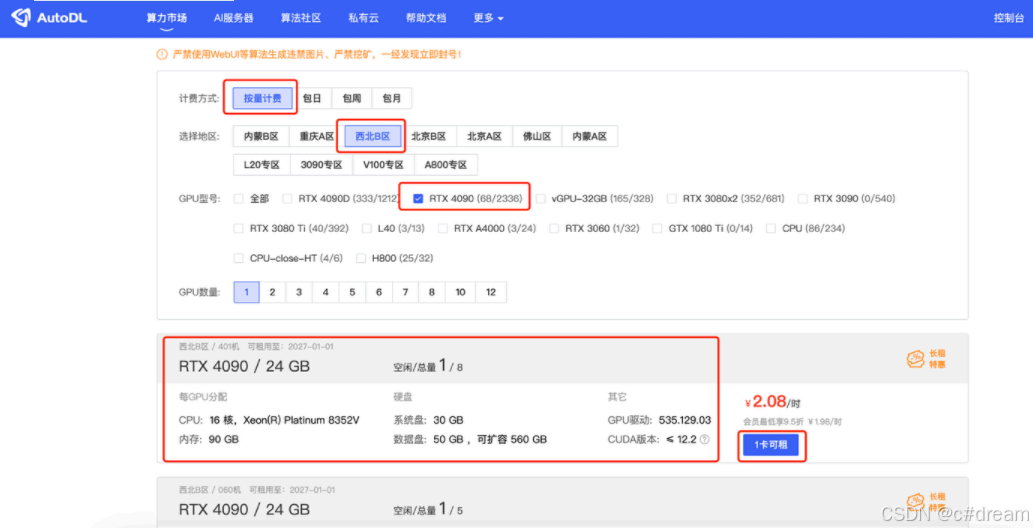Select 包月 billing option

(x=392, y=98)
